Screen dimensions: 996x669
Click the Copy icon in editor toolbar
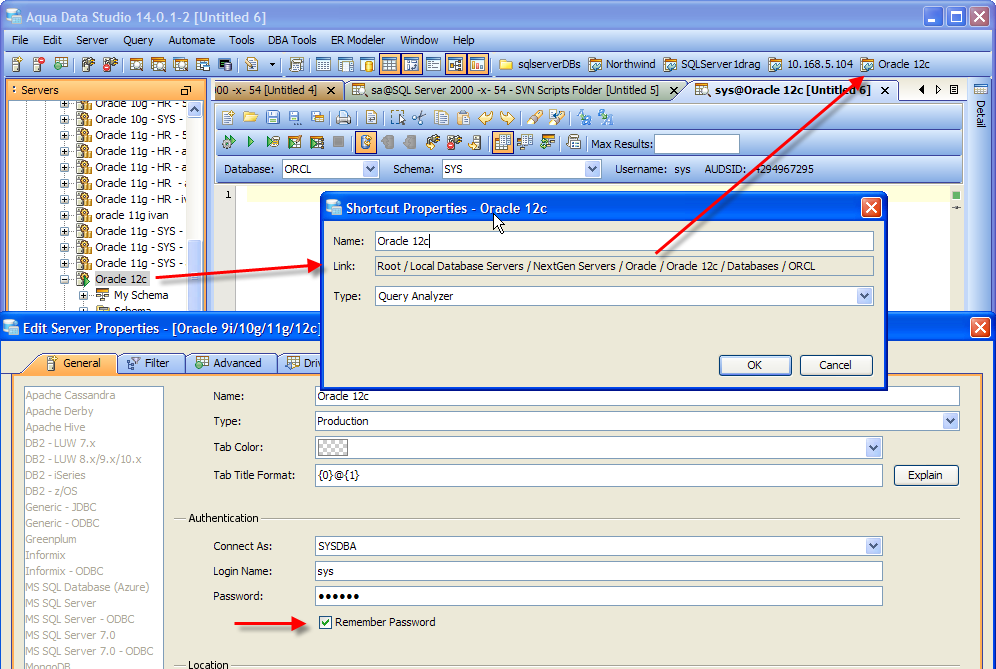[441, 118]
